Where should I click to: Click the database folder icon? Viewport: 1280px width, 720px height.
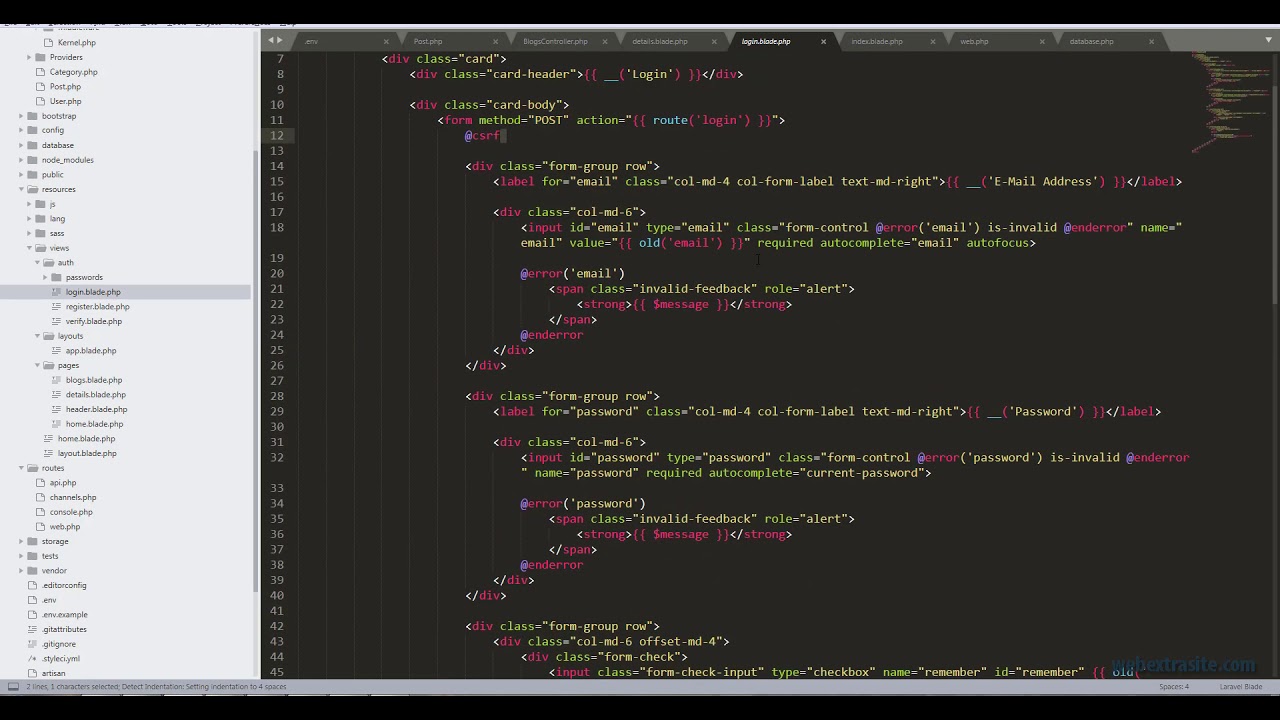33,145
